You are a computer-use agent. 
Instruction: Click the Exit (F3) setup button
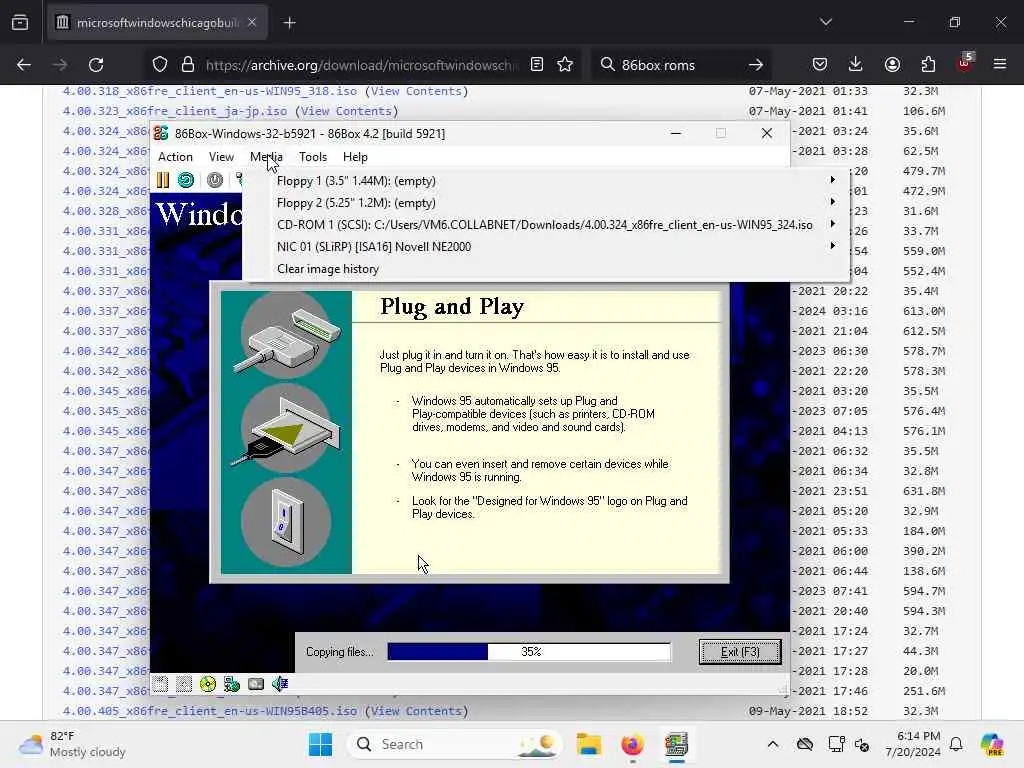click(x=740, y=652)
